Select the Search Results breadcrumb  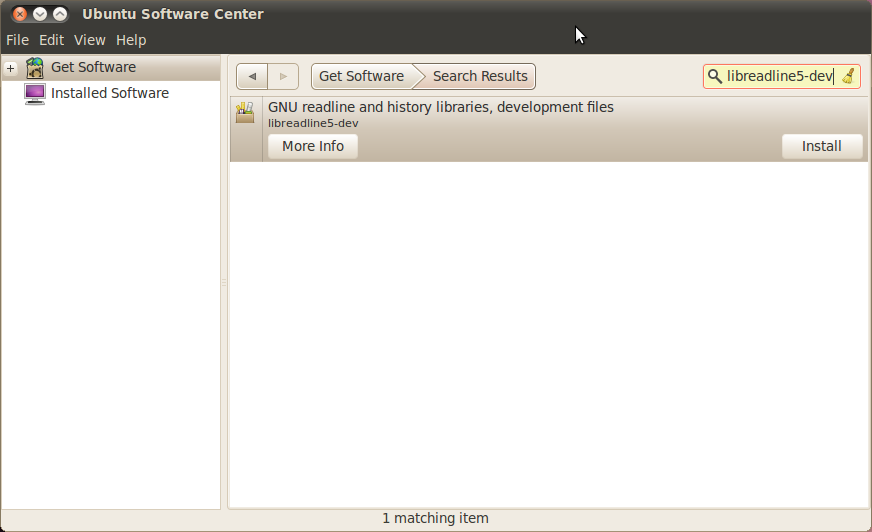(x=480, y=76)
